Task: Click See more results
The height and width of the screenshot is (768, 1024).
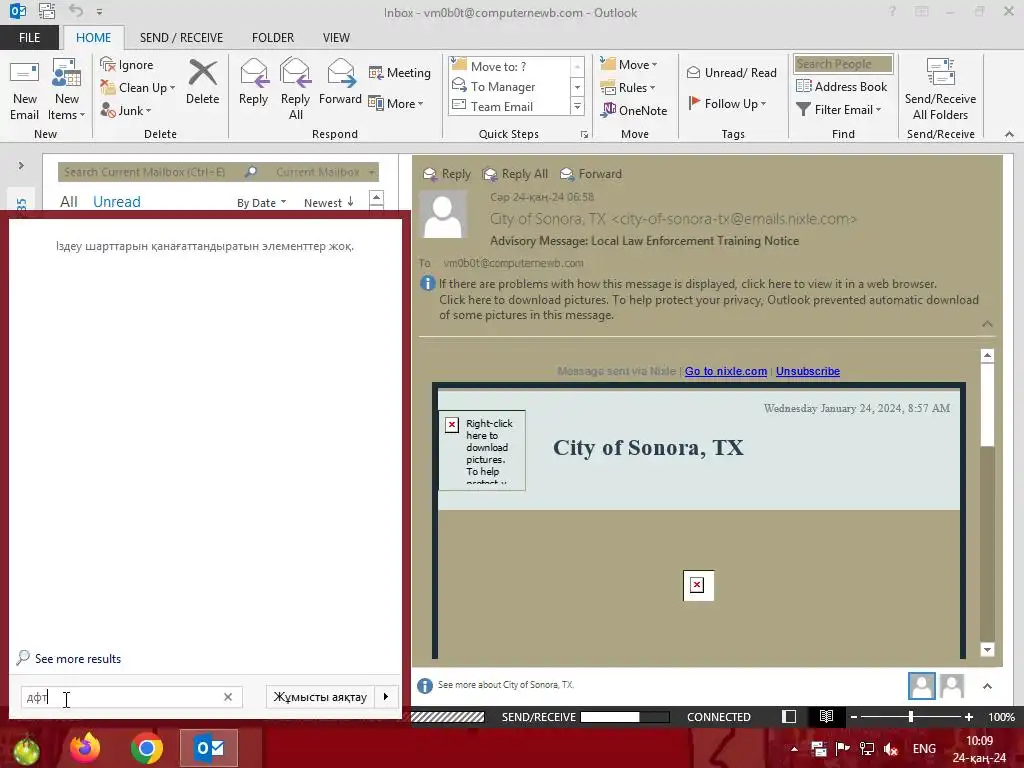Action: [x=69, y=658]
